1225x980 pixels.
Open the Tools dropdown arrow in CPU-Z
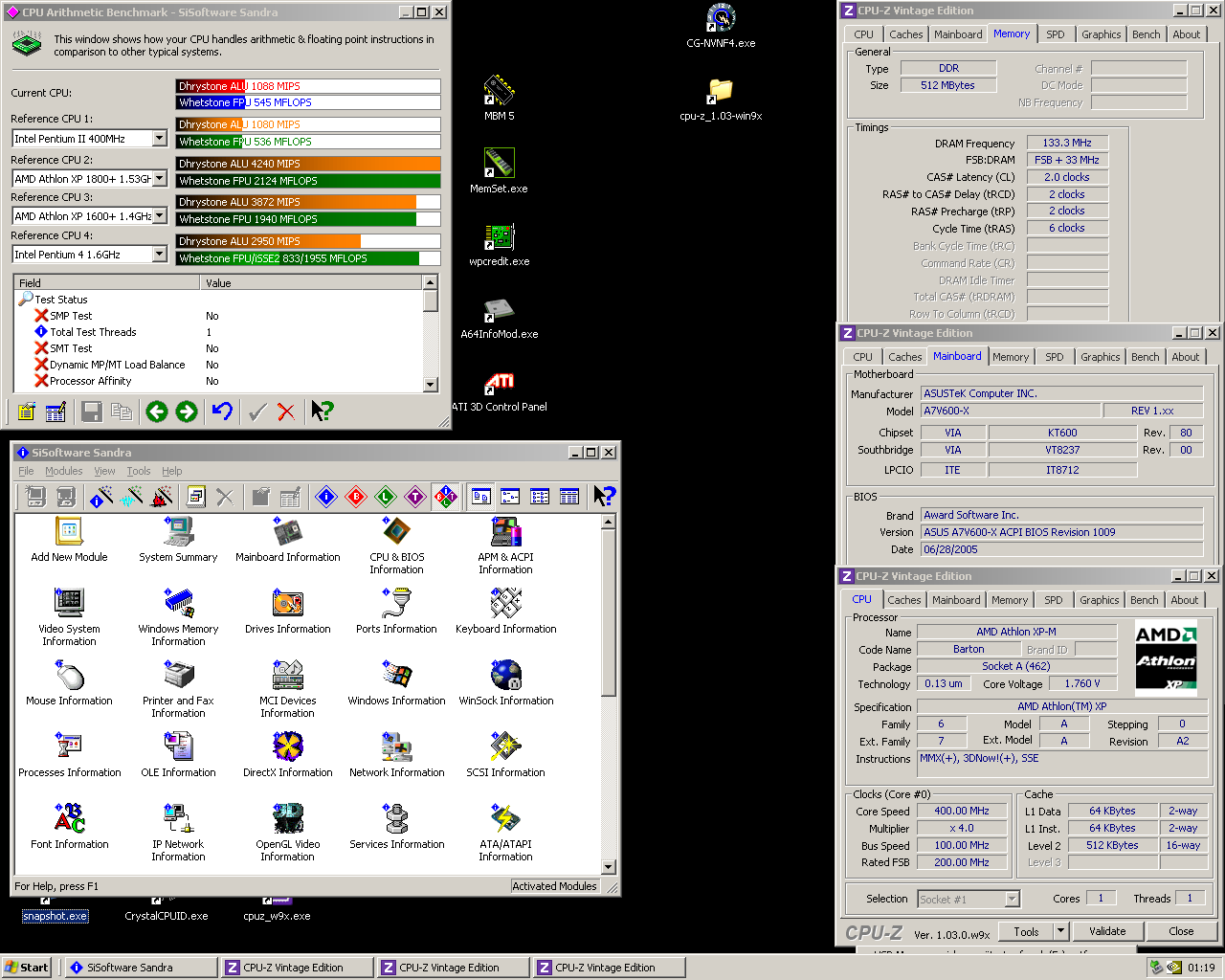click(1060, 931)
